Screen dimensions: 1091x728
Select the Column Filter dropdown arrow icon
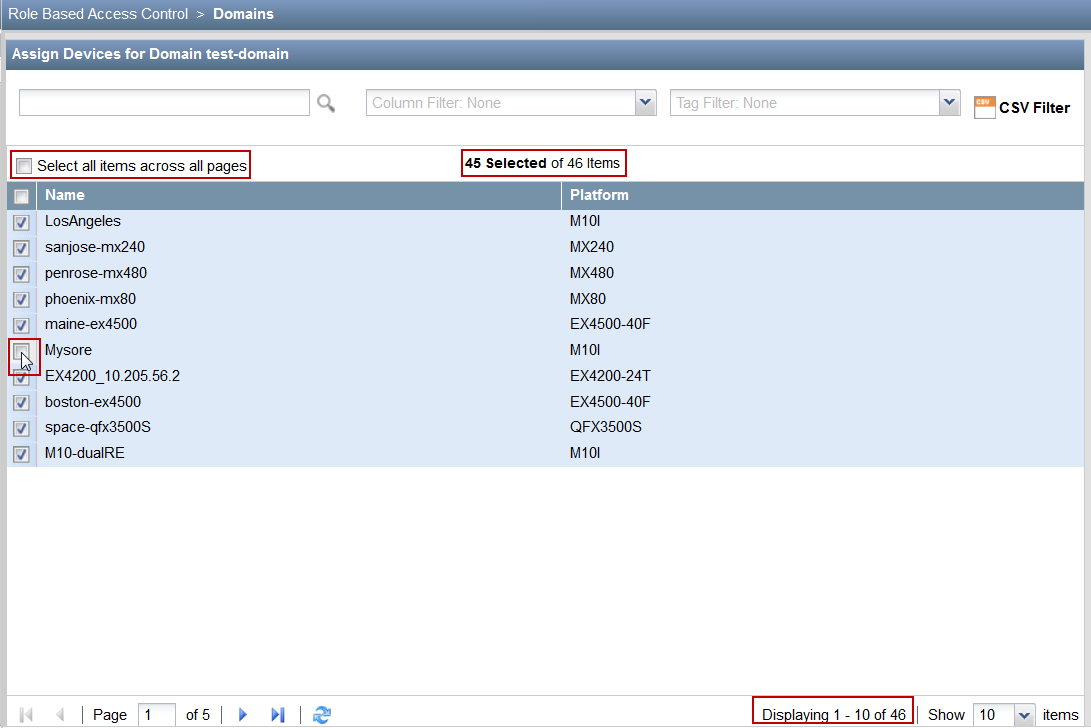pos(646,103)
